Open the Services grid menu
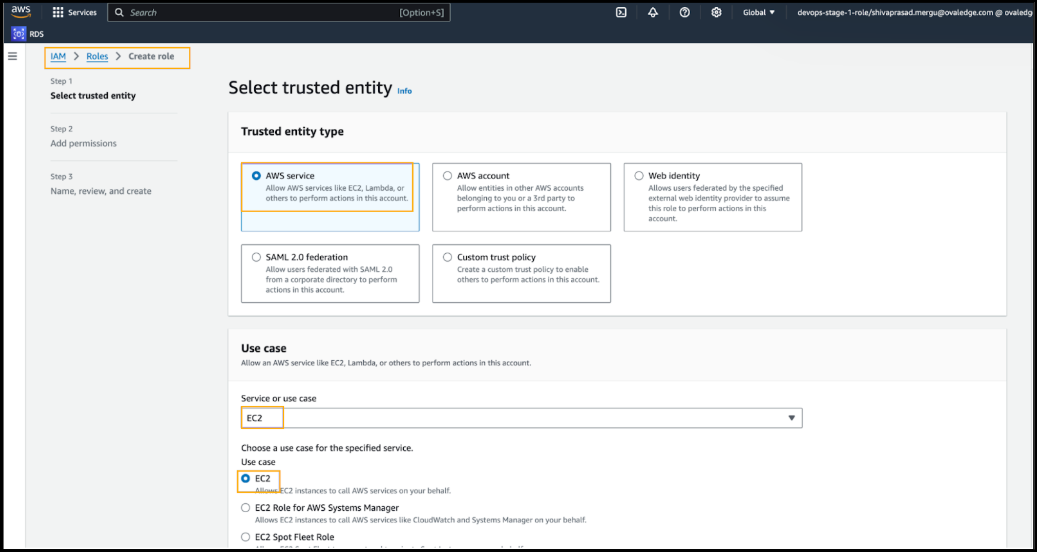 coord(58,13)
